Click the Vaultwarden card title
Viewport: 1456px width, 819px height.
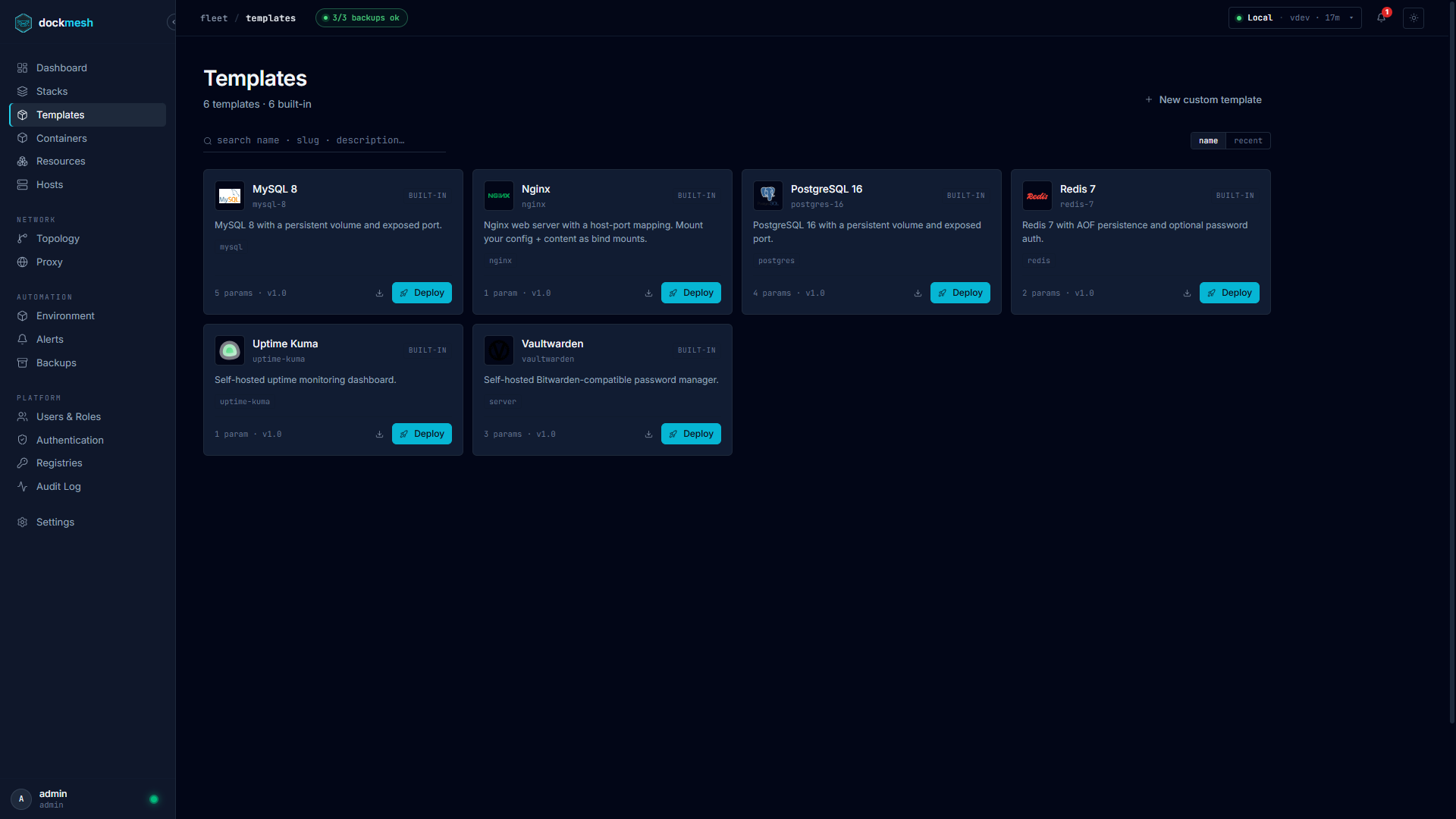(552, 344)
